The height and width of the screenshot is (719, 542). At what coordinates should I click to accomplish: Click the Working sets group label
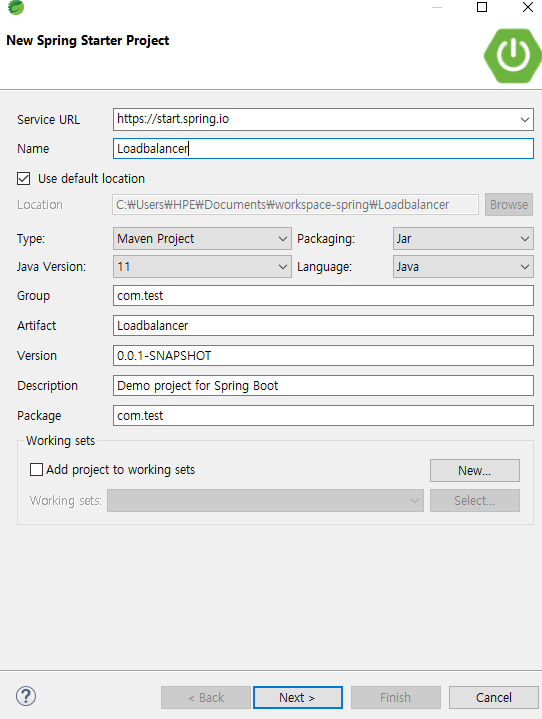(60, 441)
